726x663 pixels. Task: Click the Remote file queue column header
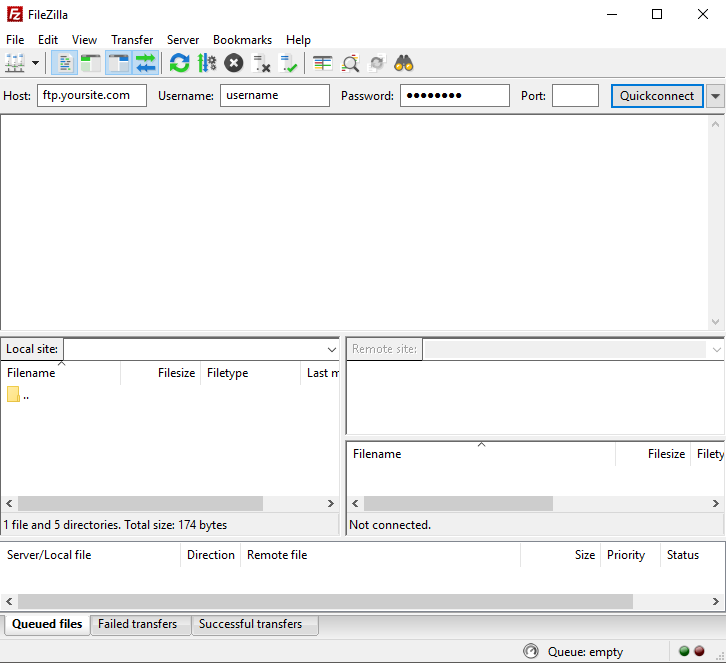[381, 555]
